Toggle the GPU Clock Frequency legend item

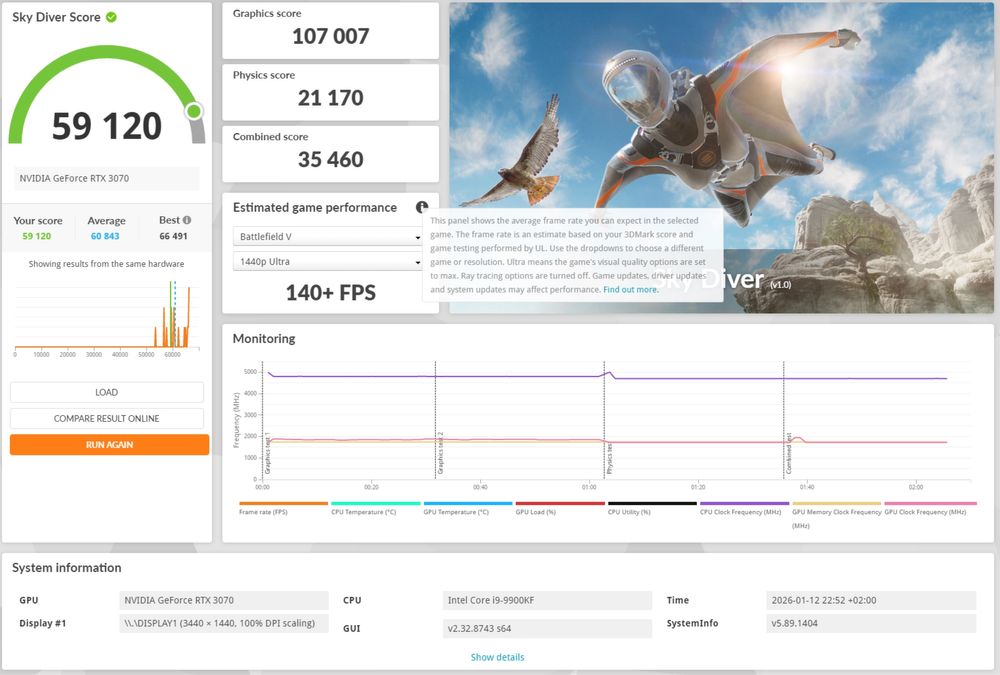[930, 508]
